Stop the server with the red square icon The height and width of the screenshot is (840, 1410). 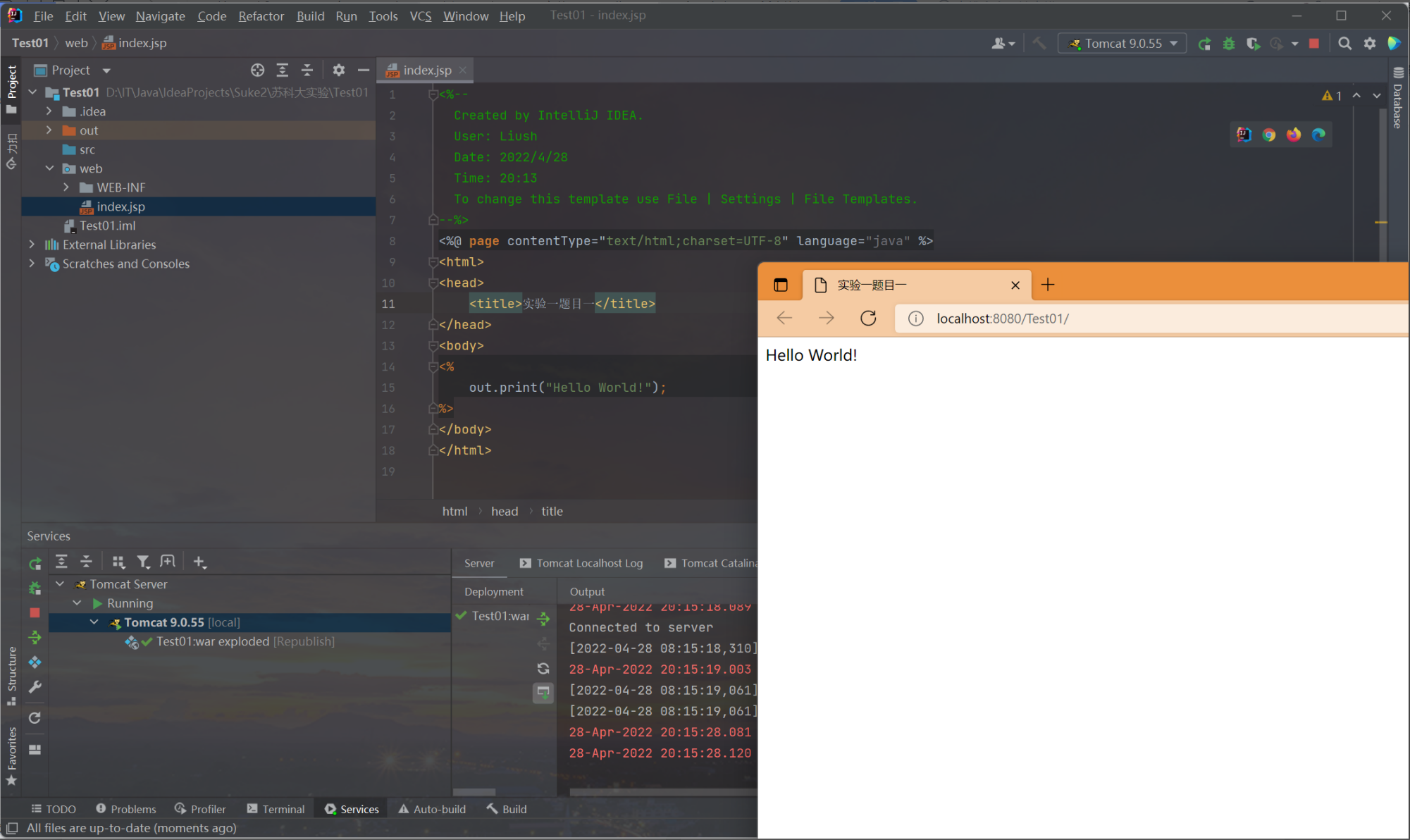coord(1313,43)
